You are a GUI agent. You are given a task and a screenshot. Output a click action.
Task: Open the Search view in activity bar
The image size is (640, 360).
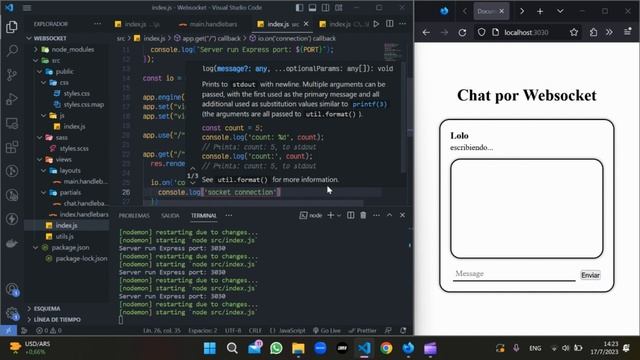tap(12, 51)
